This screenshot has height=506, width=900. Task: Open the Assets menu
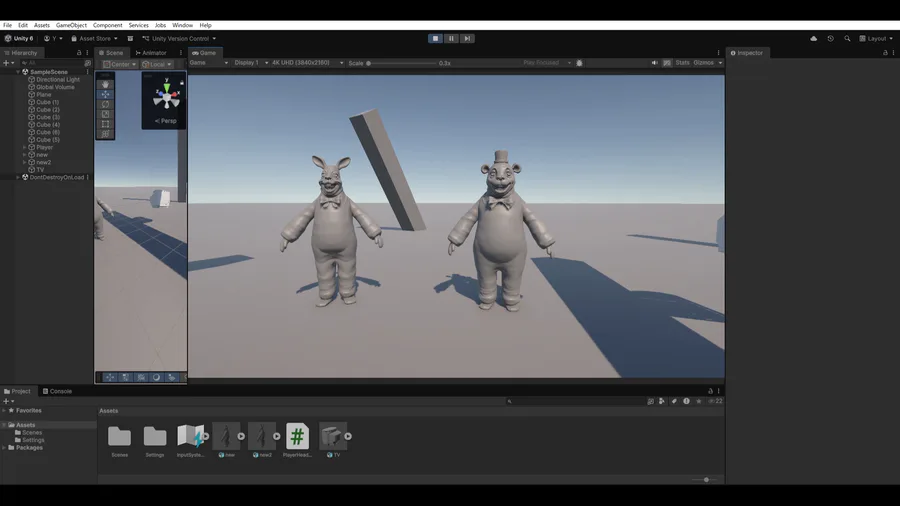point(42,25)
